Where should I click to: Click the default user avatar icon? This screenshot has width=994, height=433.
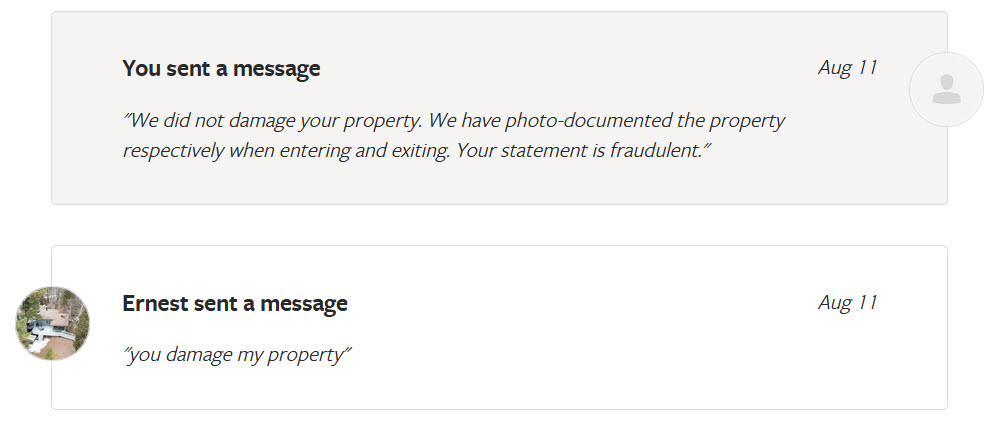click(x=945, y=90)
